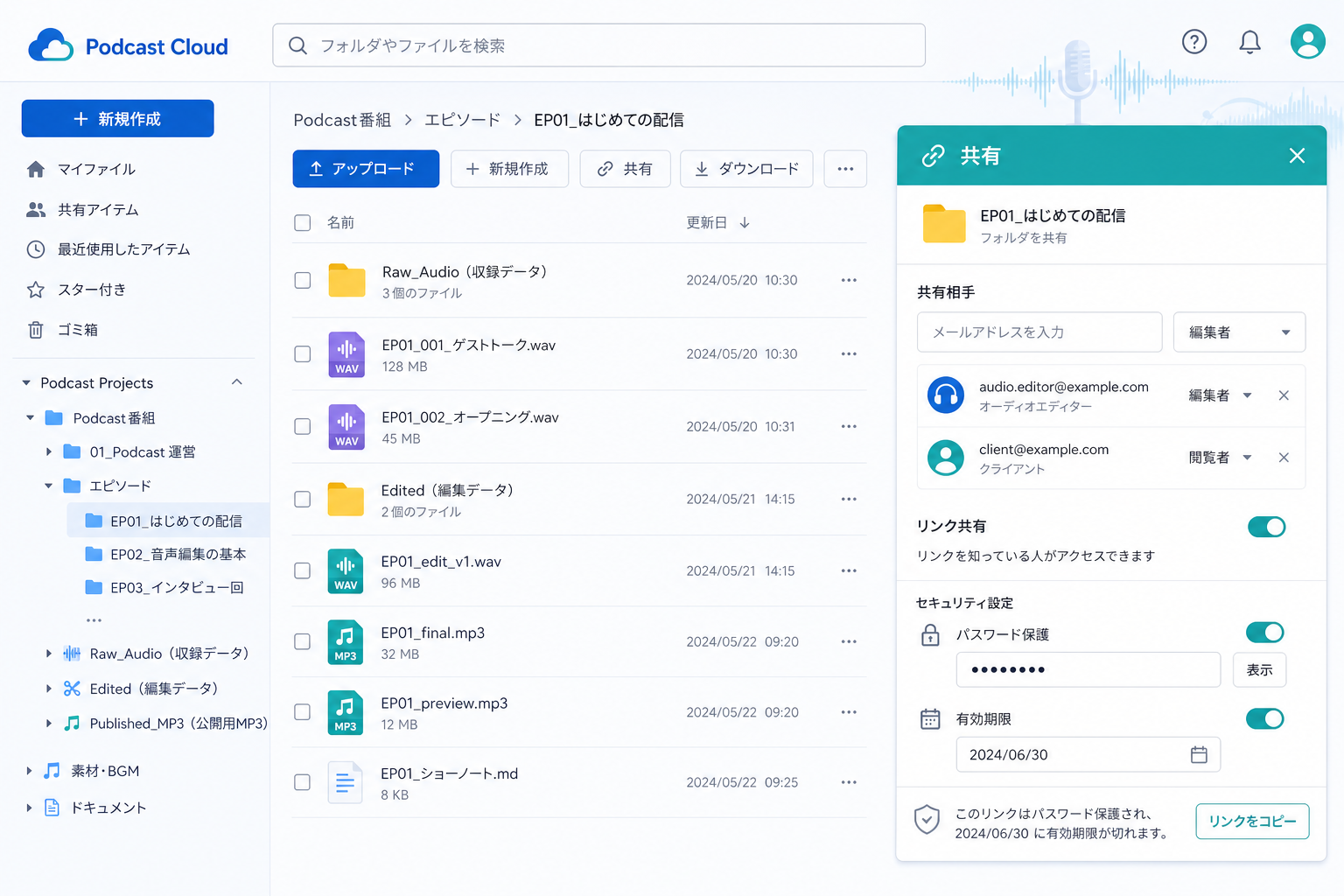The width and height of the screenshot is (1344, 896).
Task: Open the notifications bell
Action: click(x=1249, y=42)
